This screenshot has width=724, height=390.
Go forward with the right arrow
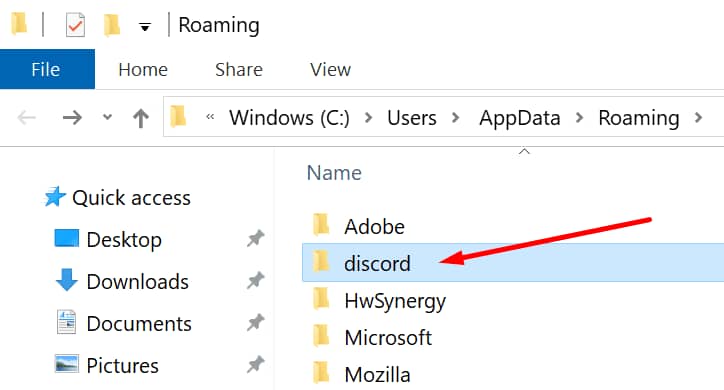click(x=72, y=118)
